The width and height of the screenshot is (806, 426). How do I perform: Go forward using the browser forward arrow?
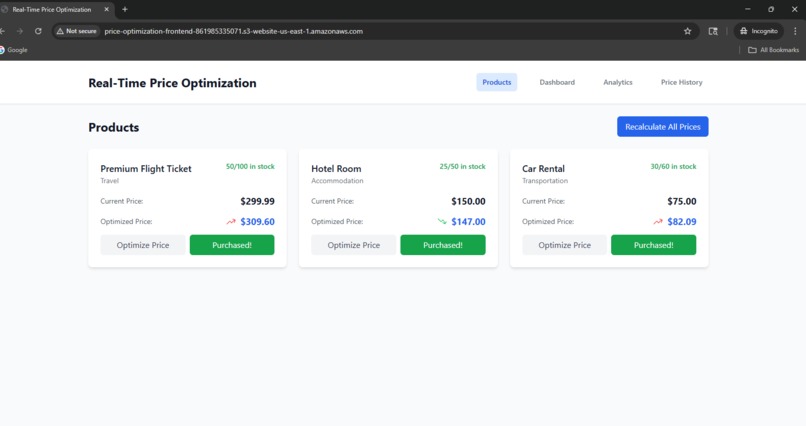20,31
